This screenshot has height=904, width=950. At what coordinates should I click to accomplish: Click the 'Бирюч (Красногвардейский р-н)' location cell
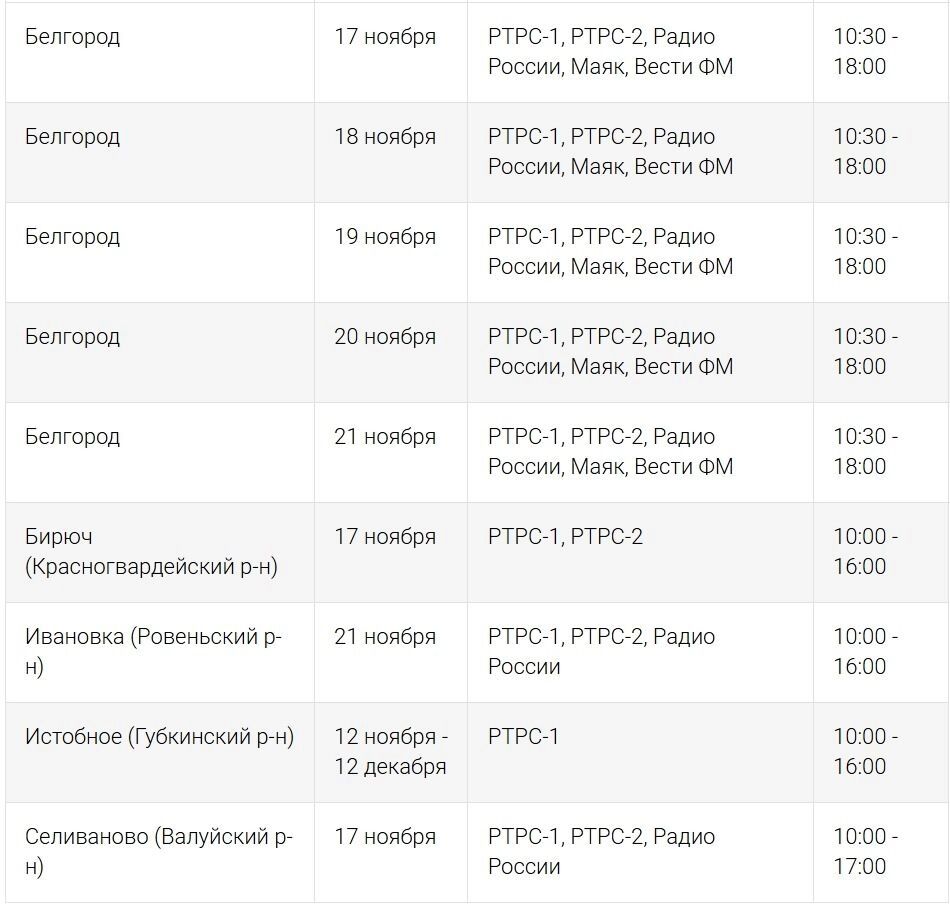pyautogui.click(x=151, y=552)
